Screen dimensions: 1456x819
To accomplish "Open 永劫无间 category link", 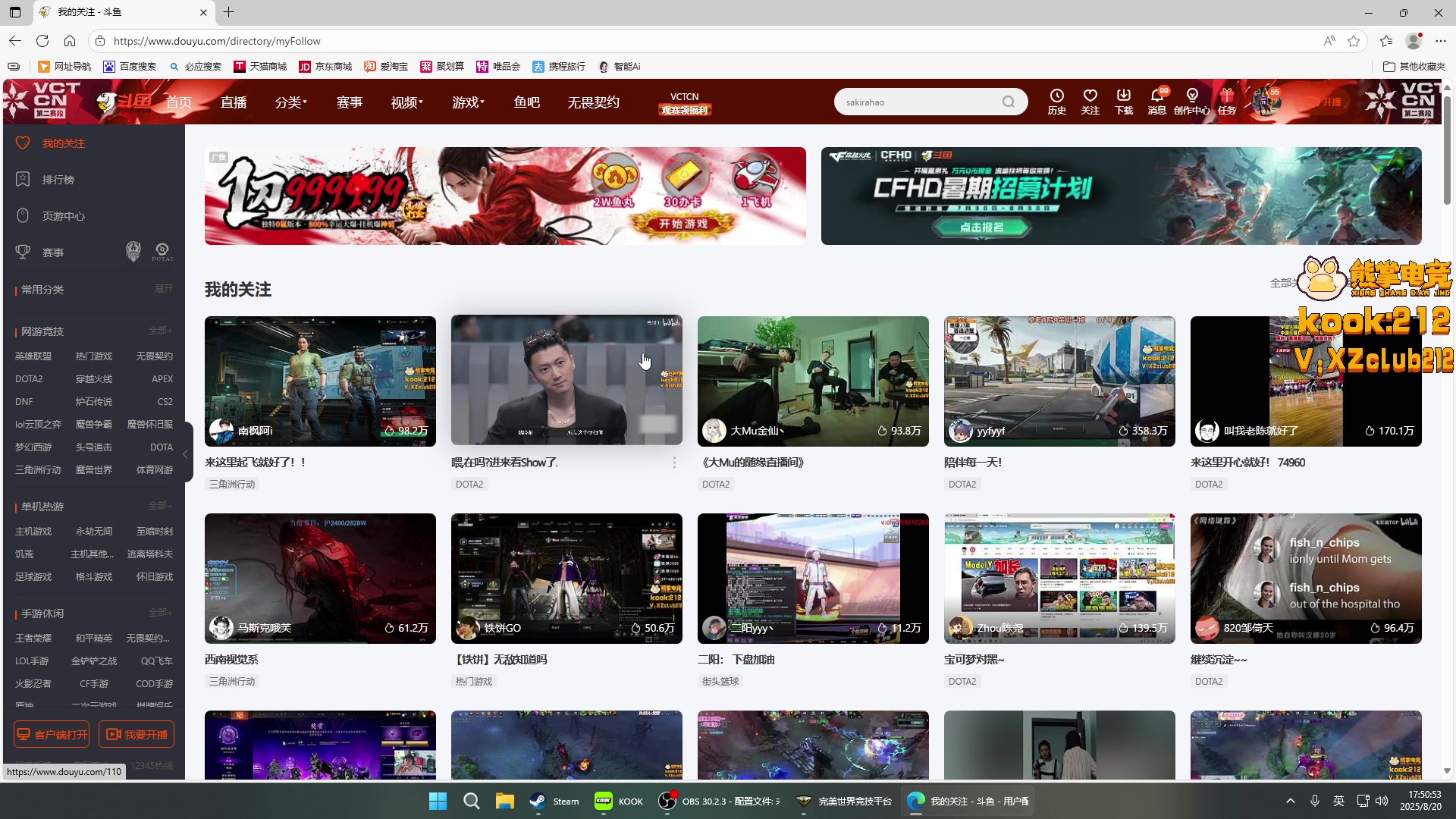I will [x=94, y=532].
